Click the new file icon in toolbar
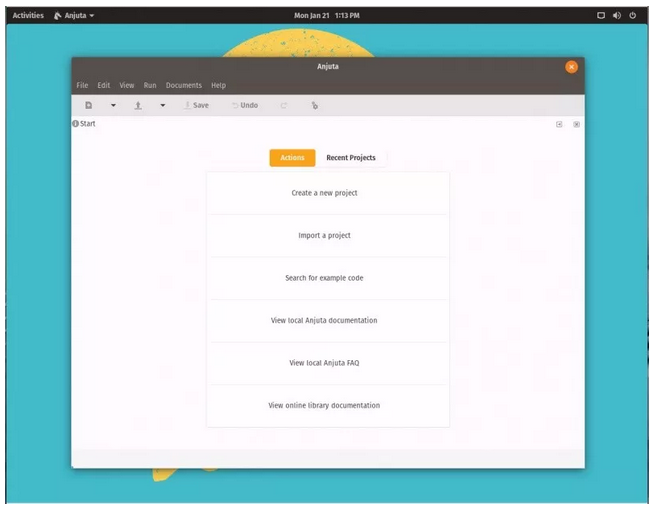The width and height of the screenshot is (657, 510). pos(88,105)
